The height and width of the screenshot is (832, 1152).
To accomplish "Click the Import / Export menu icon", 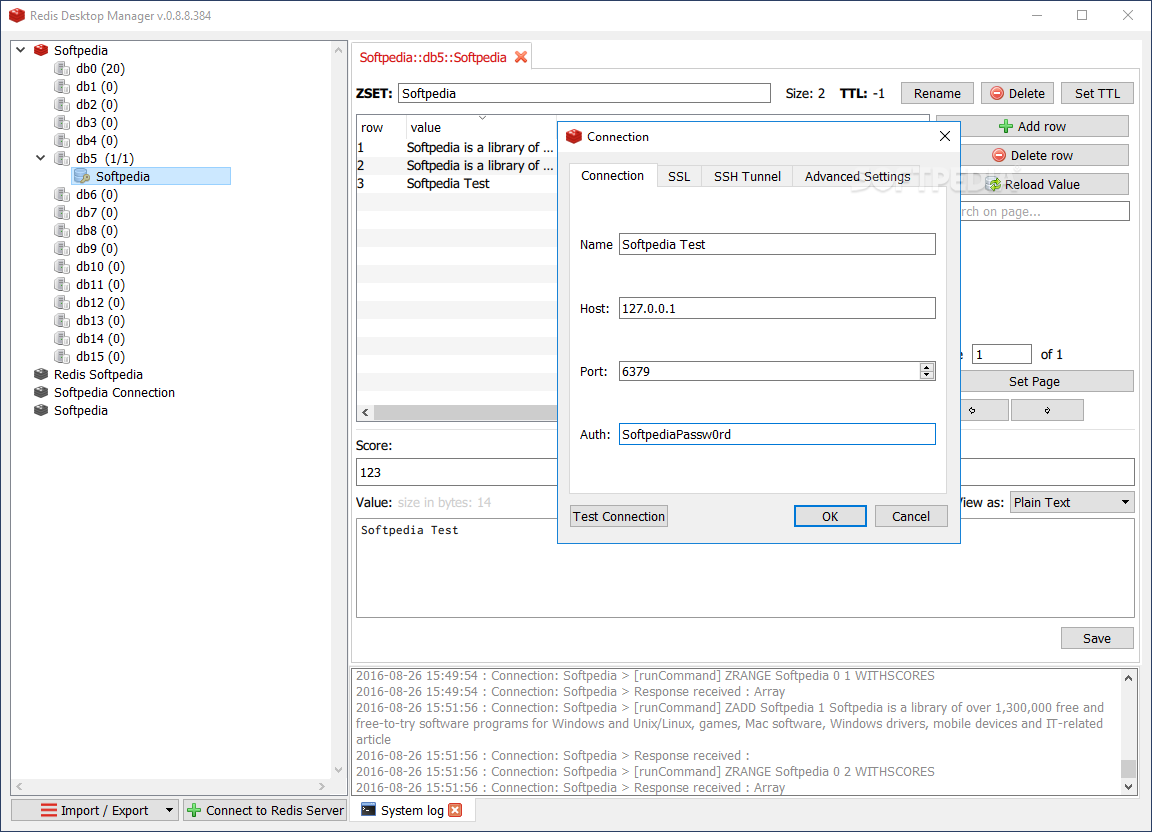I will 48,810.
